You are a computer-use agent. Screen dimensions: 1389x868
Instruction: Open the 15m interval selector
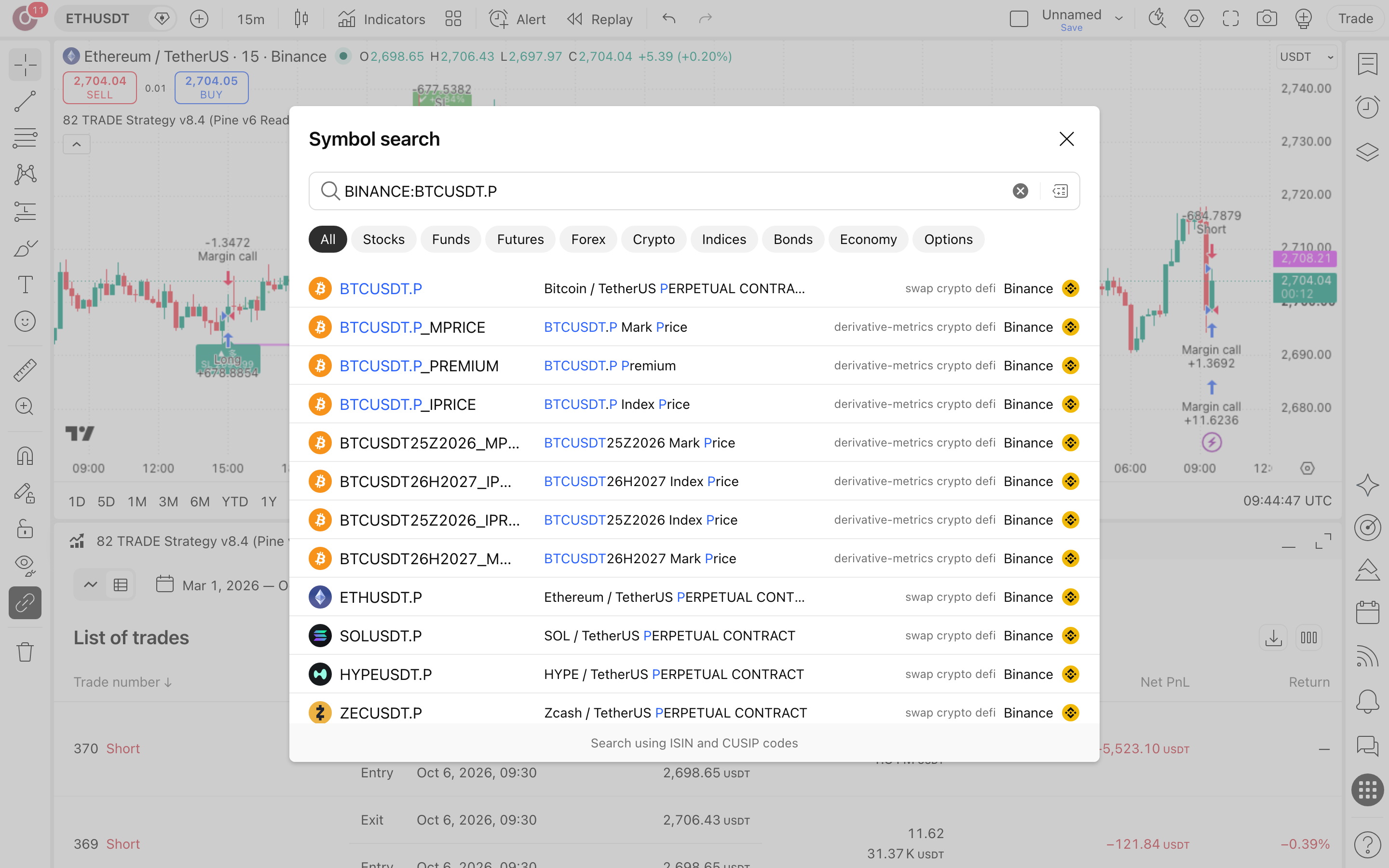[251, 19]
